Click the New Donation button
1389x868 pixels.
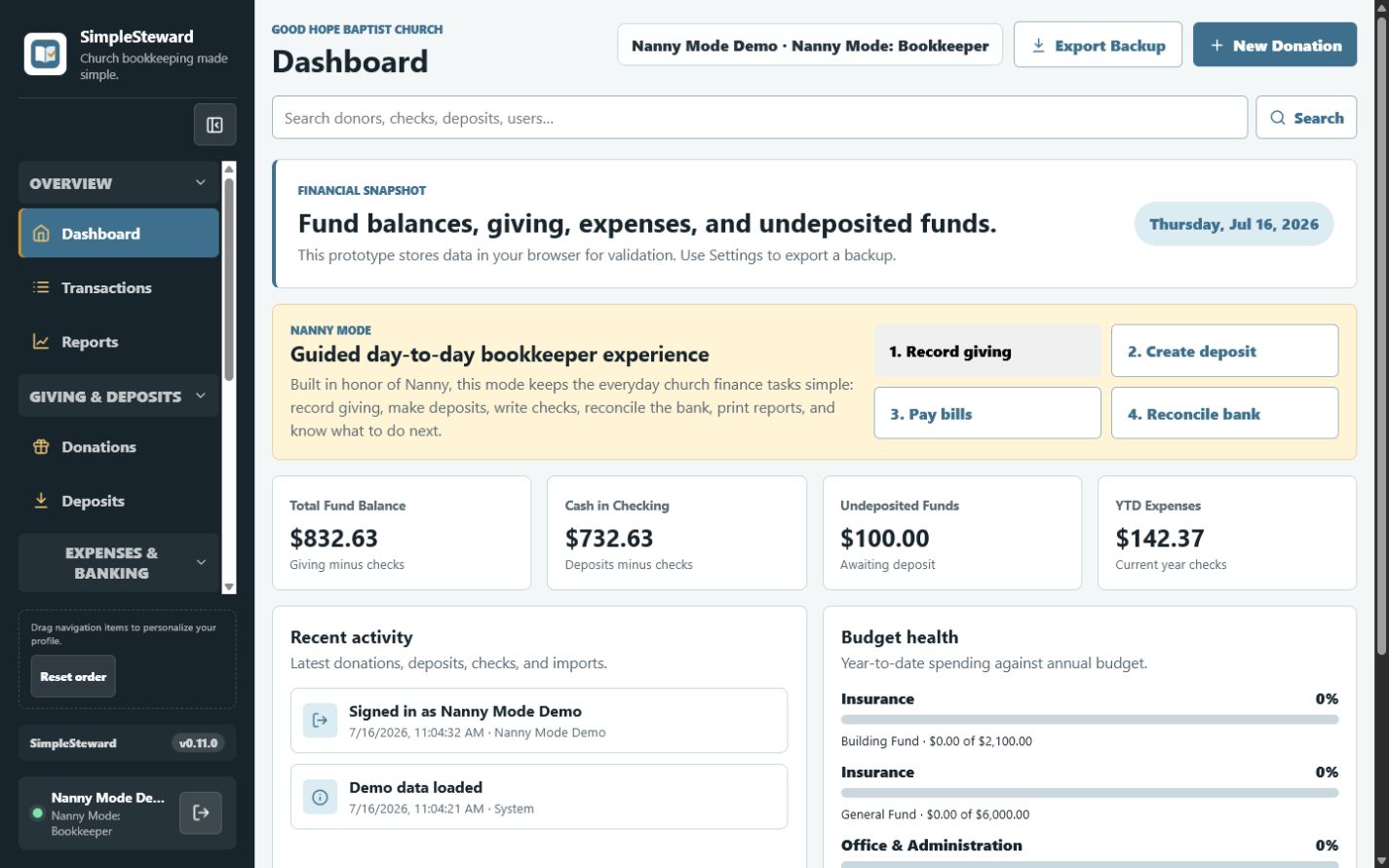pyautogui.click(x=1275, y=45)
